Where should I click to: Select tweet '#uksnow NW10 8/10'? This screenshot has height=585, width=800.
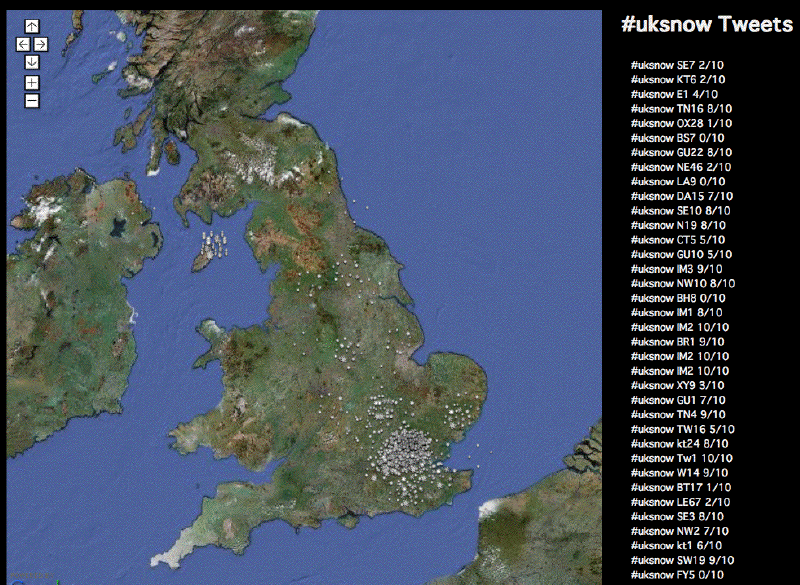click(x=683, y=284)
